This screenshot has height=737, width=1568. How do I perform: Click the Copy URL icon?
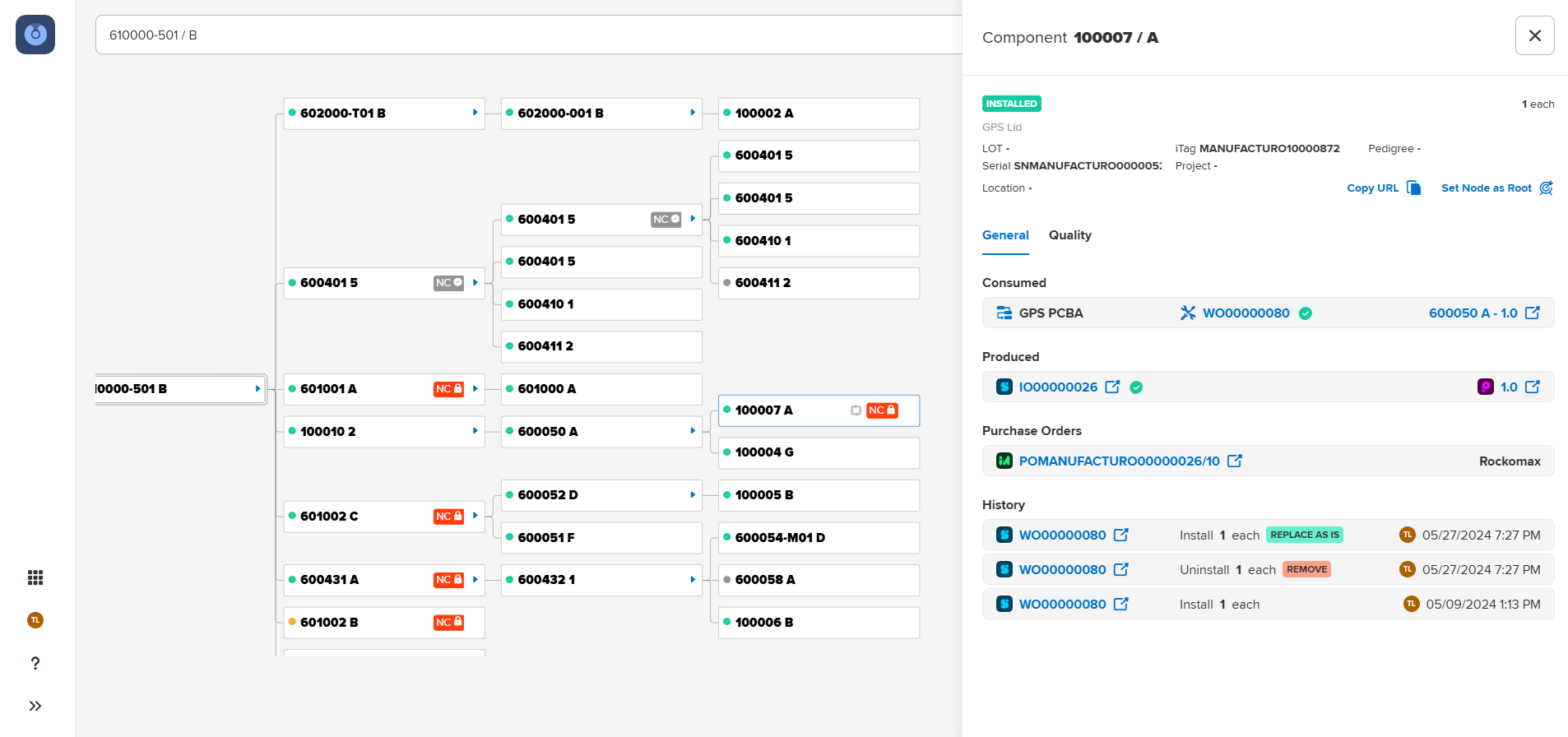point(1413,188)
